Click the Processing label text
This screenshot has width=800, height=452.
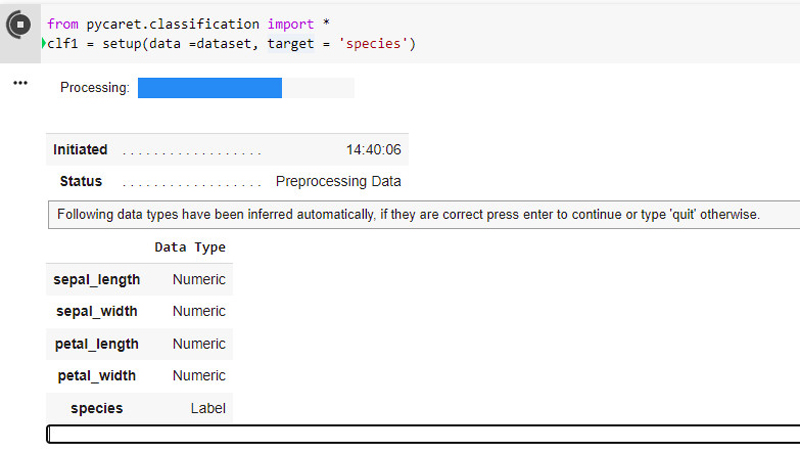pos(95,88)
